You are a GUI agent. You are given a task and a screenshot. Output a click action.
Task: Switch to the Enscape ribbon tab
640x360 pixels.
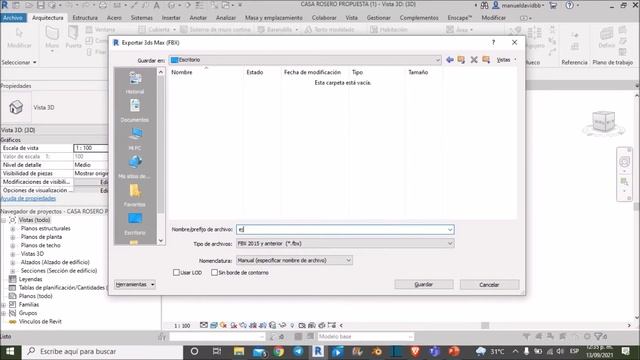(460, 18)
